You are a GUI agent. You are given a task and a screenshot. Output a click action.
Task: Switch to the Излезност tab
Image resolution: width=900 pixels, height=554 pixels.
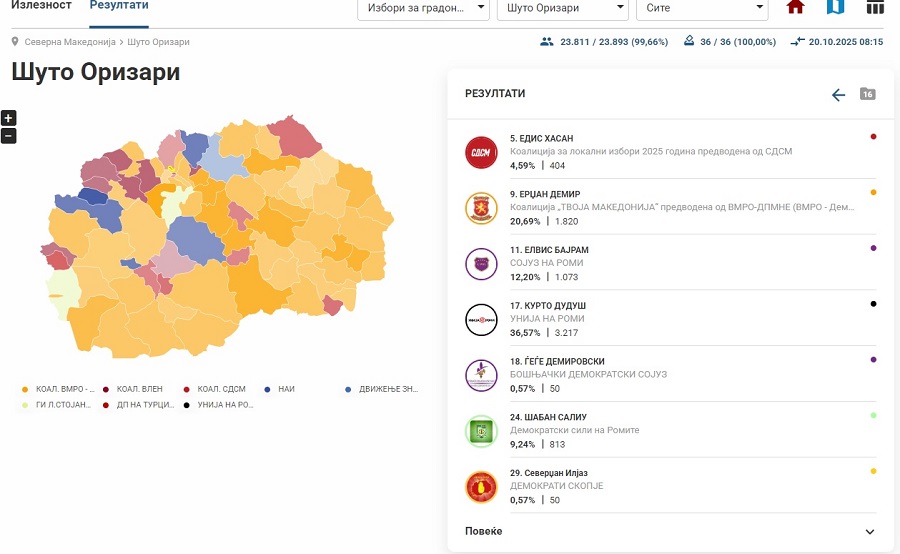[41, 6]
